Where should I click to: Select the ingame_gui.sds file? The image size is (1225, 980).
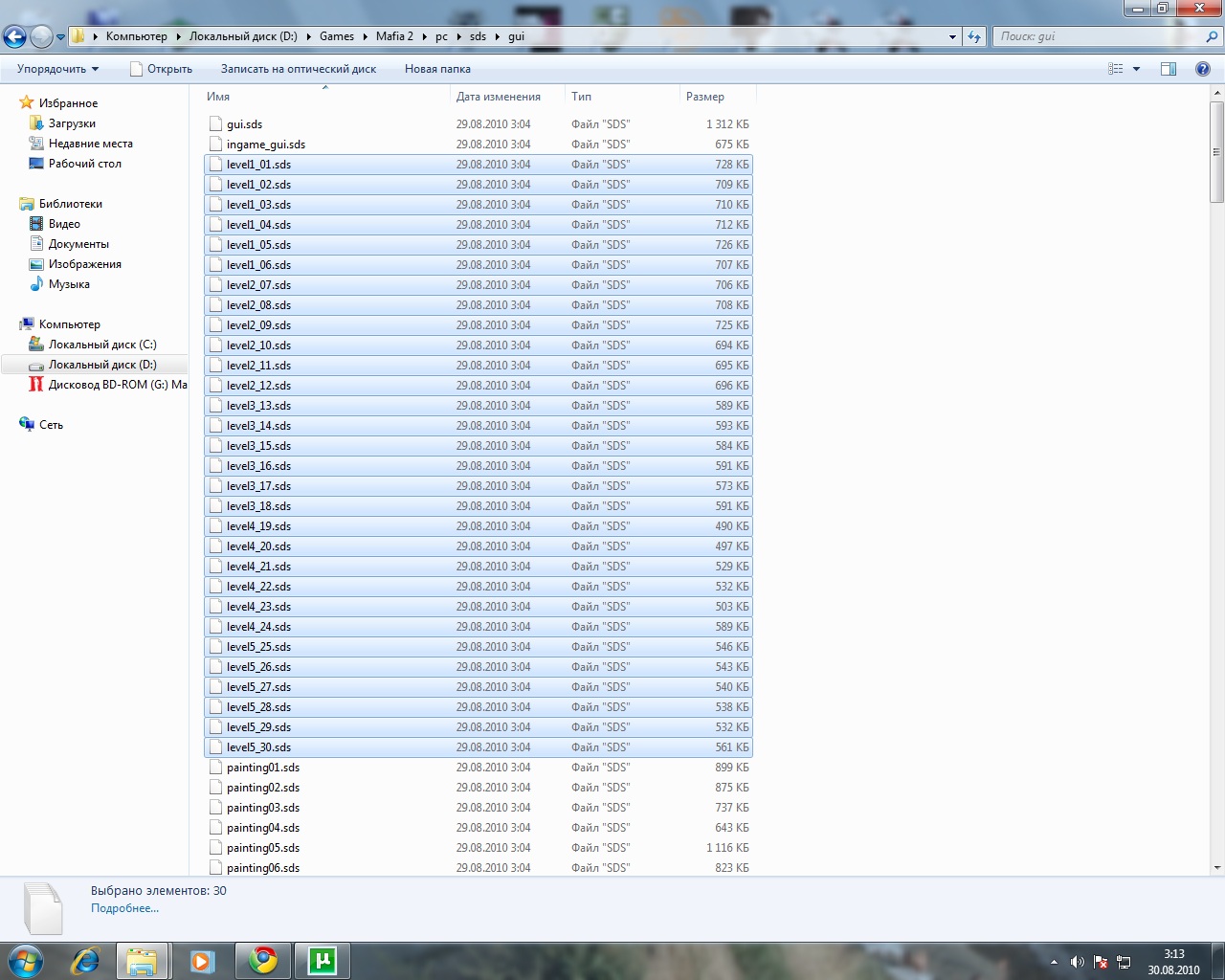pos(479,145)
